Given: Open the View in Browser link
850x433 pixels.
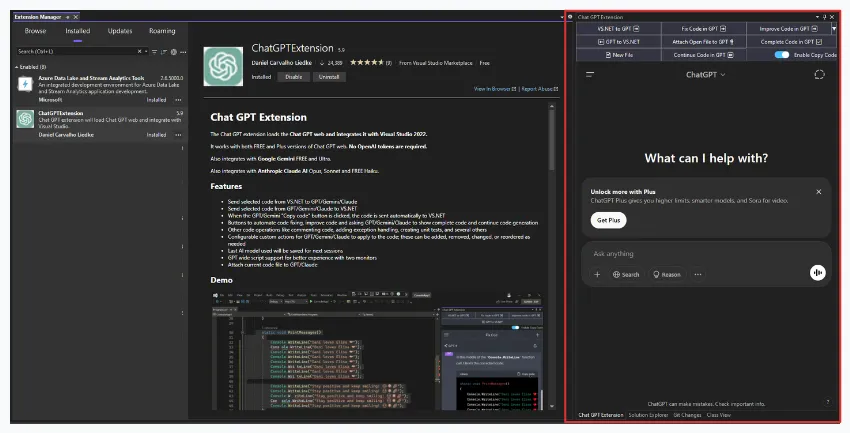Looking at the screenshot, I should (x=494, y=89).
